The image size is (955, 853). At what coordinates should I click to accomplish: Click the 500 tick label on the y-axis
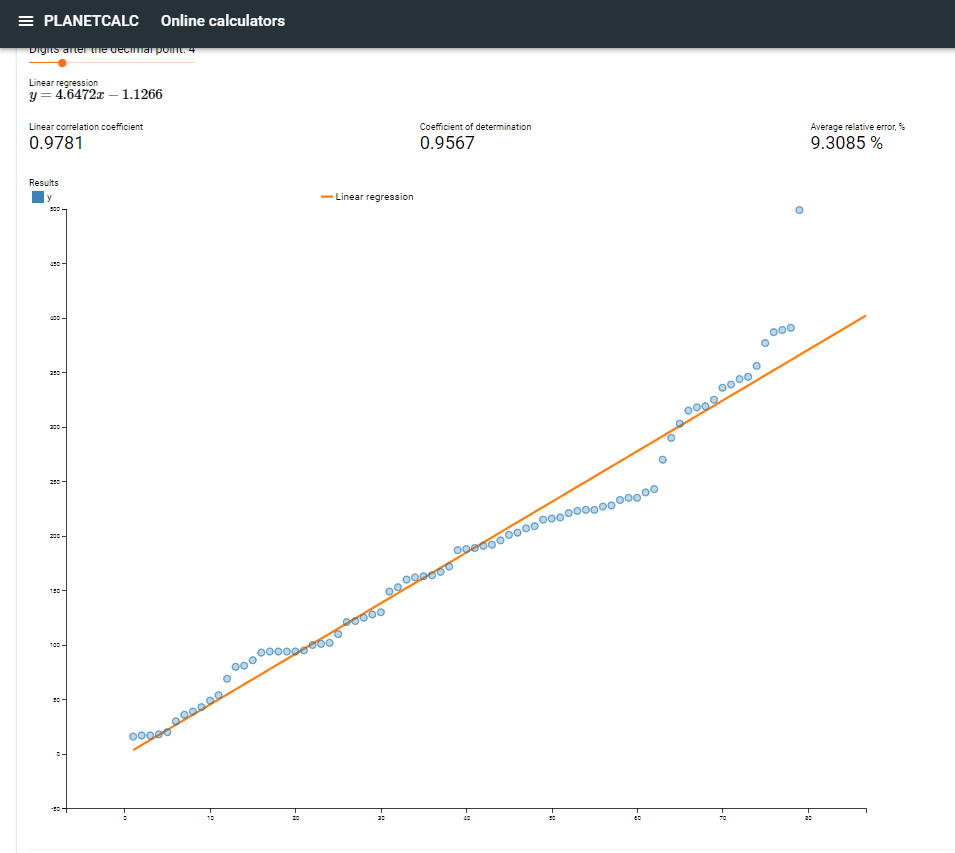pos(56,210)
